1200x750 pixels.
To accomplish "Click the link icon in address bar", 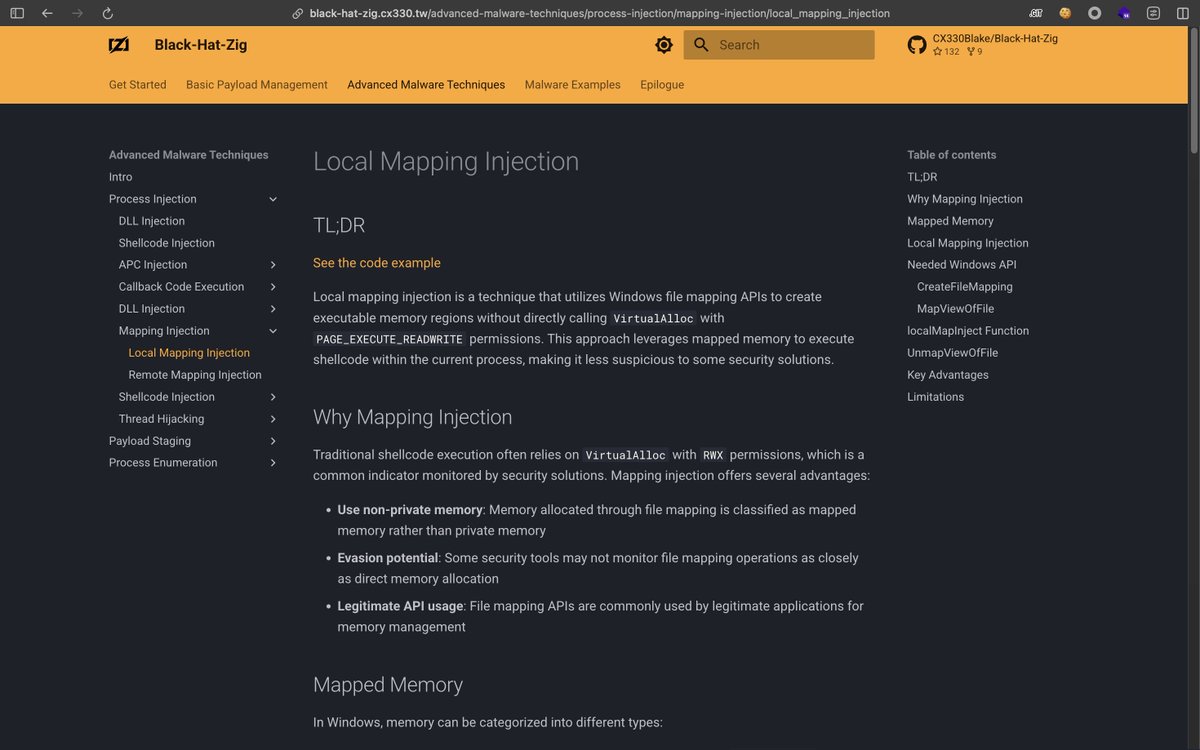I will [297, 14].
